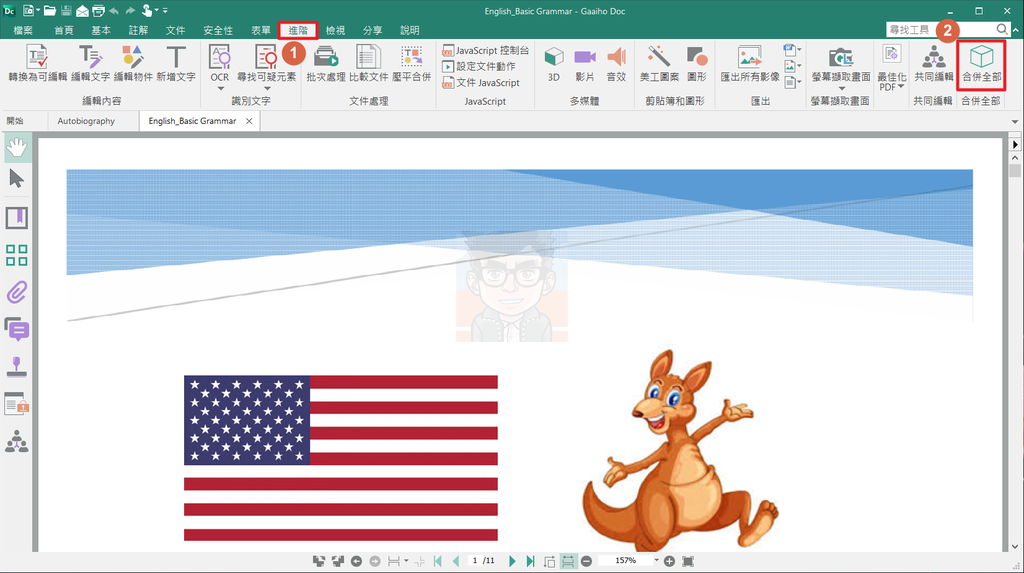The image size is (1024, 573).
Task: Insert a 影片 video
Action: pyautogui.click(x=584, y=63)
